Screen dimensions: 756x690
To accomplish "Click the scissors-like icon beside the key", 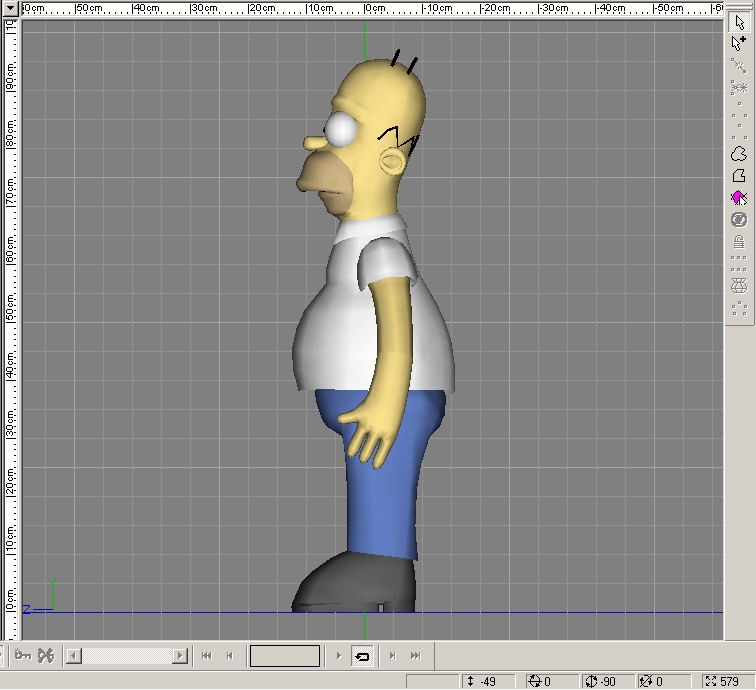I will (46, 656).
